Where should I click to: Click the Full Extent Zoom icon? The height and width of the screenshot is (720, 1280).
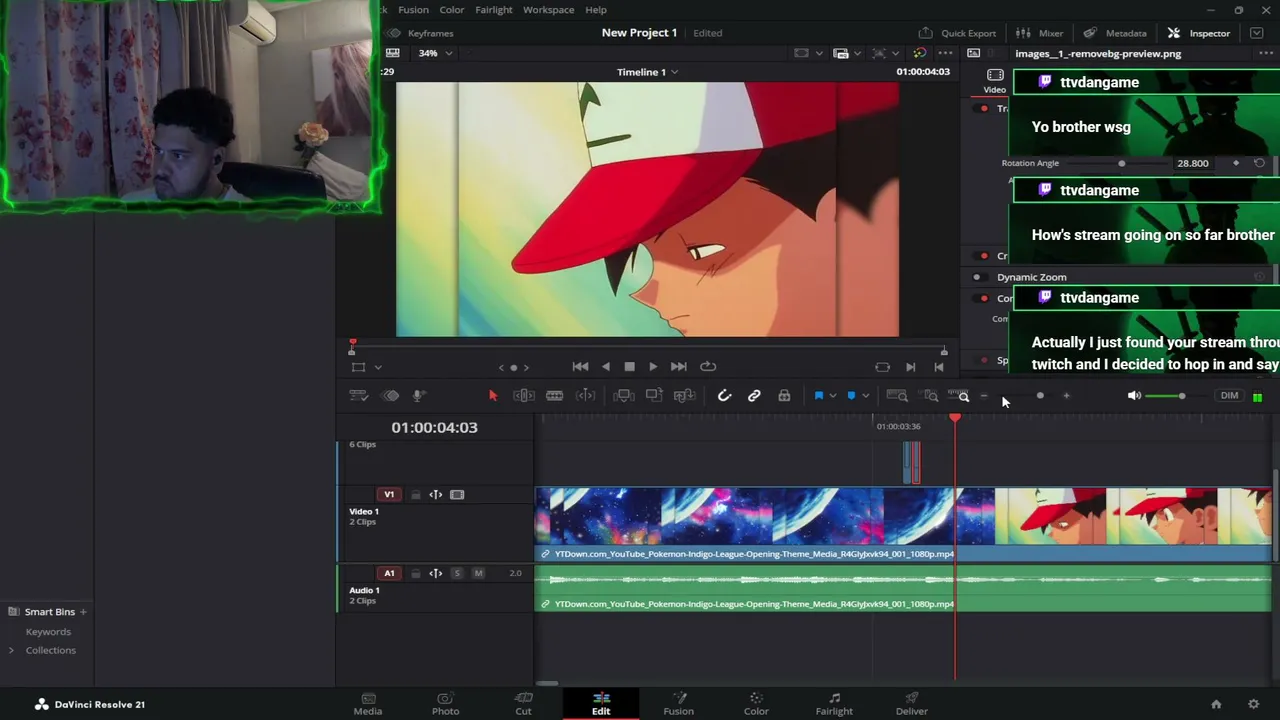(897, 396)
